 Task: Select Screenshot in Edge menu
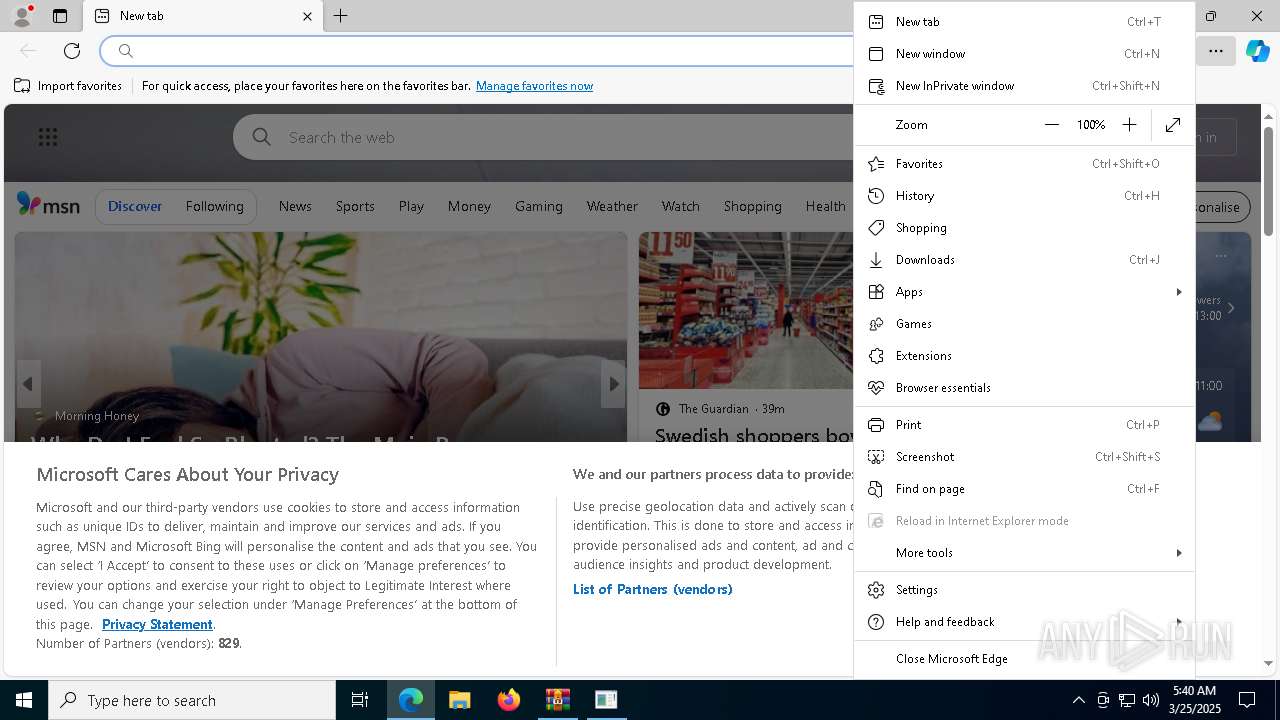pos(1024,457)
